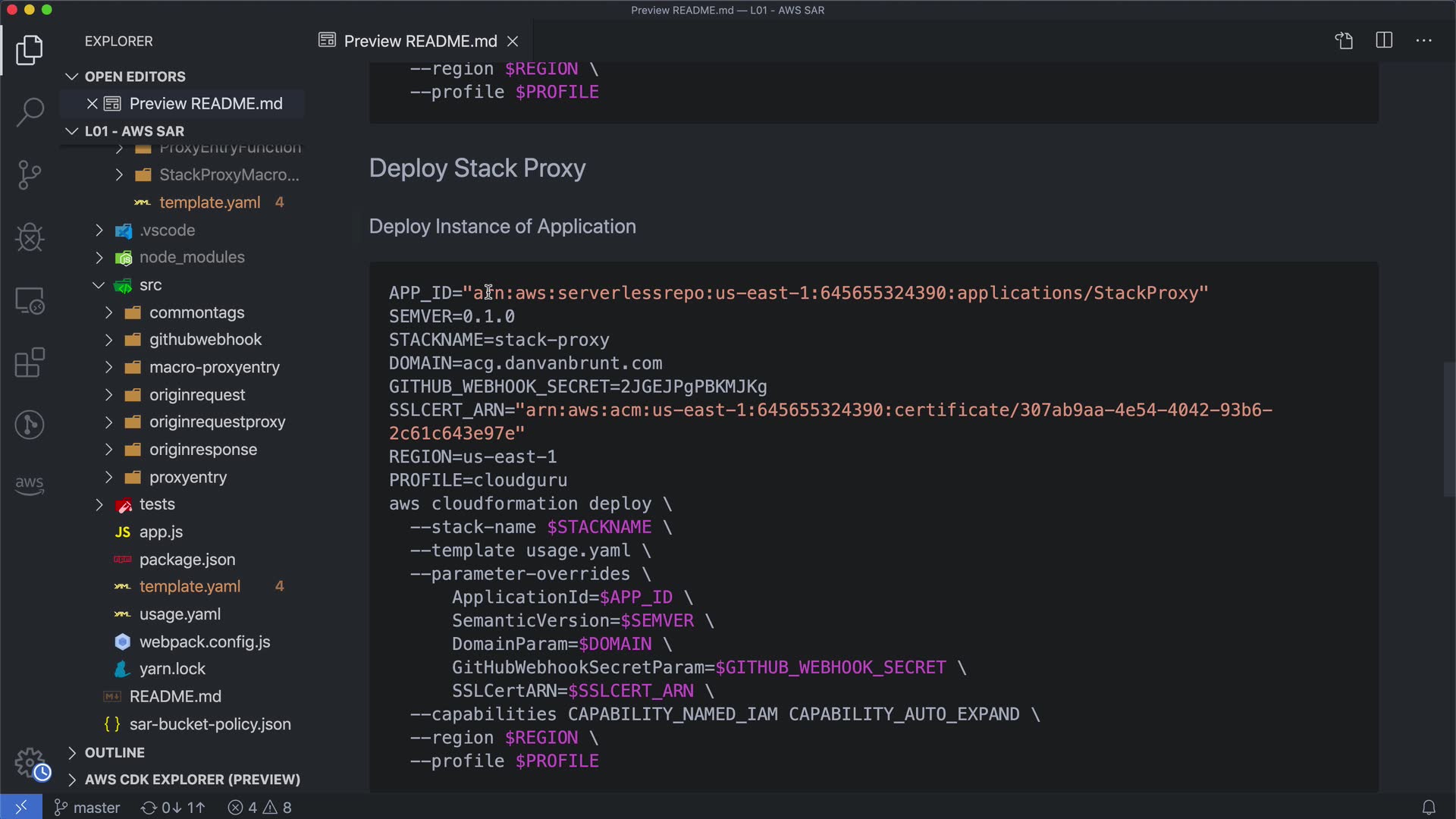Image resolution: width=1456 pixels, height=819 pixels.
Task: Collapse the OPEN EDITORS section
Action: [134, 77]
